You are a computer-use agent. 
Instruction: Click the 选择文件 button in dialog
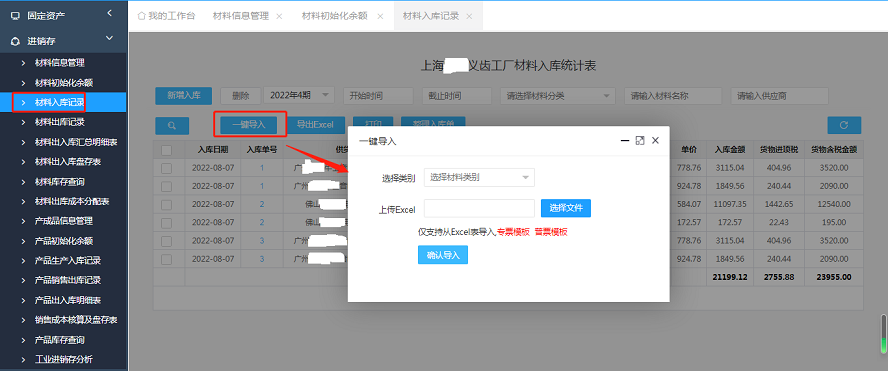tap(566, 208)
